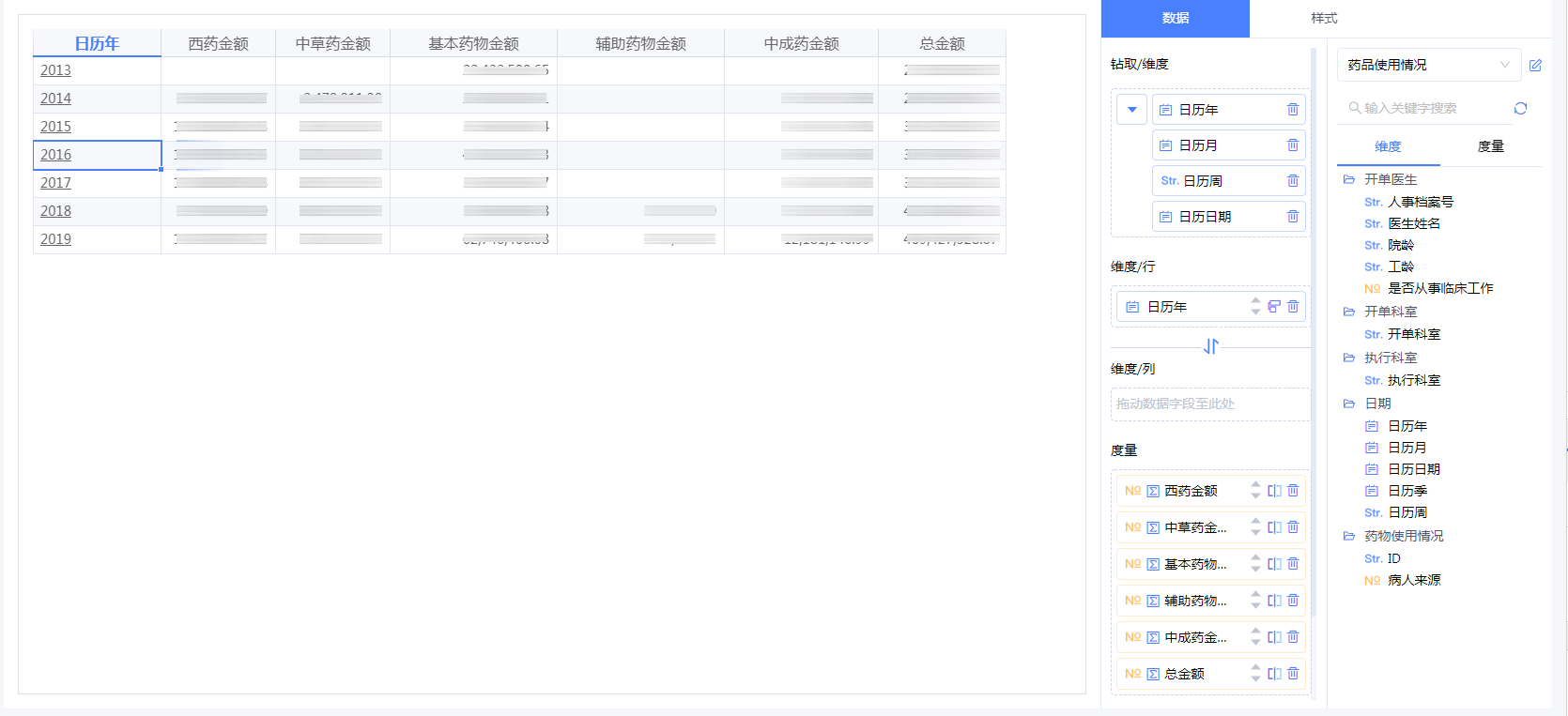Click the 日历年 column header in the table
Image resolution: width=1568 pixels, height=716 pixels.
coord(97,43)
